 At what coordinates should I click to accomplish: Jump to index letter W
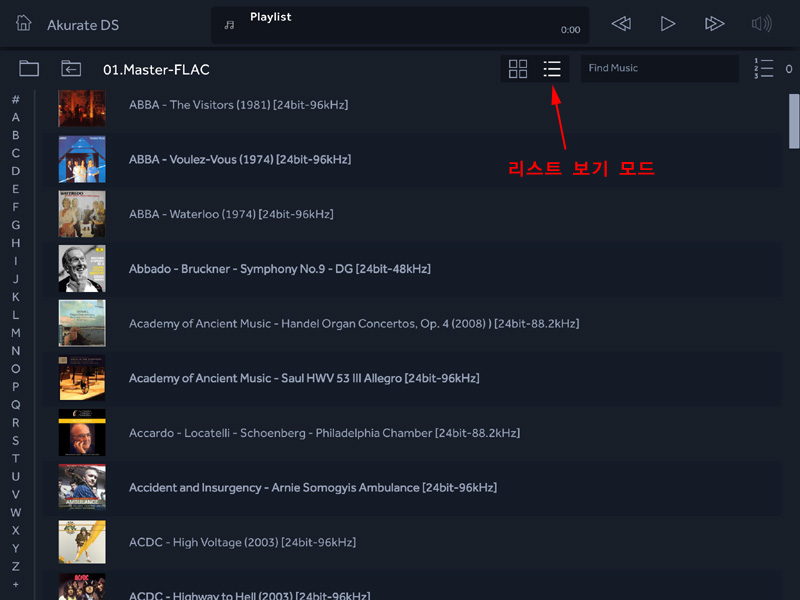pyautogui.click(x=16, y=513)
